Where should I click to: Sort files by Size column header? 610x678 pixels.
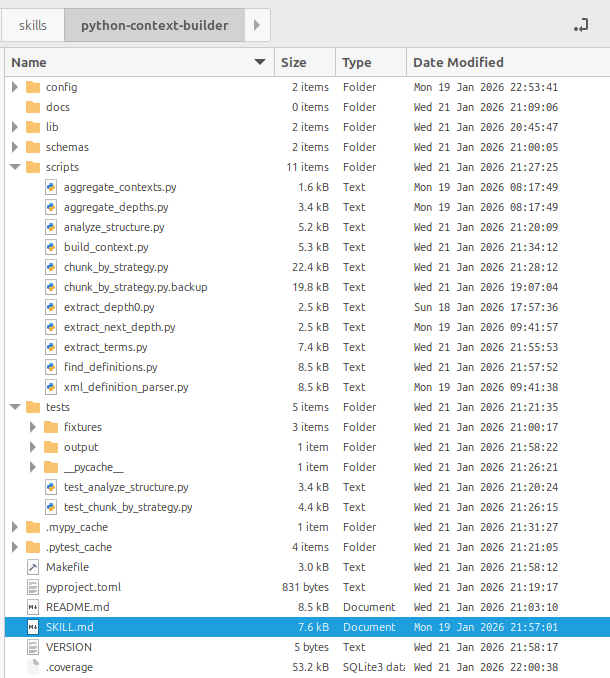click(294, 62)
